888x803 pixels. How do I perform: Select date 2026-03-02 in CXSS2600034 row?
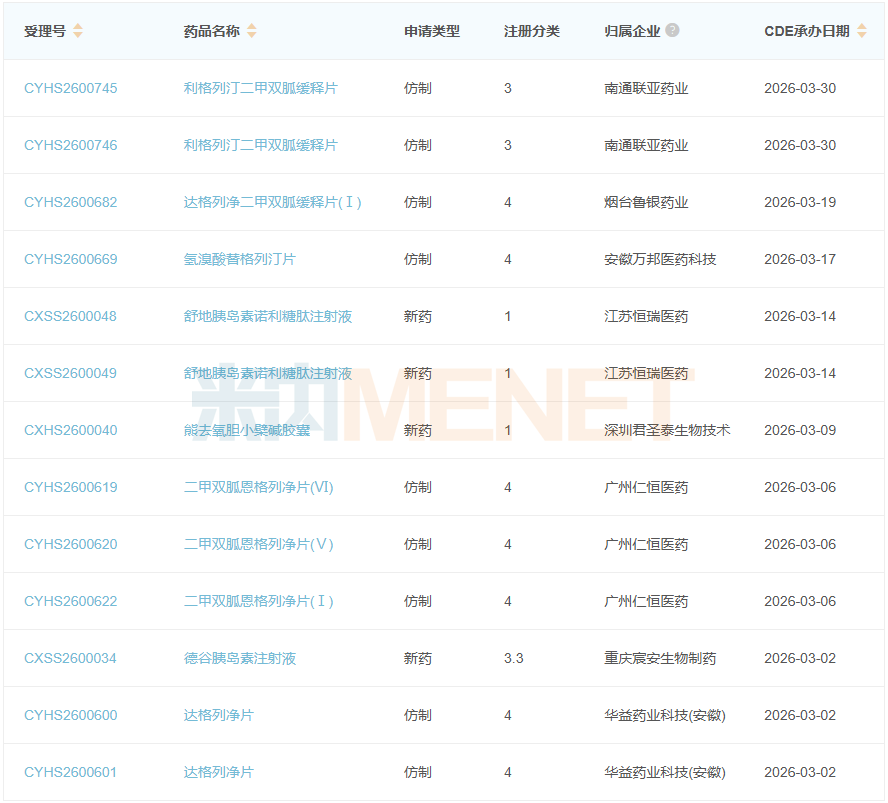coord(800,659)
